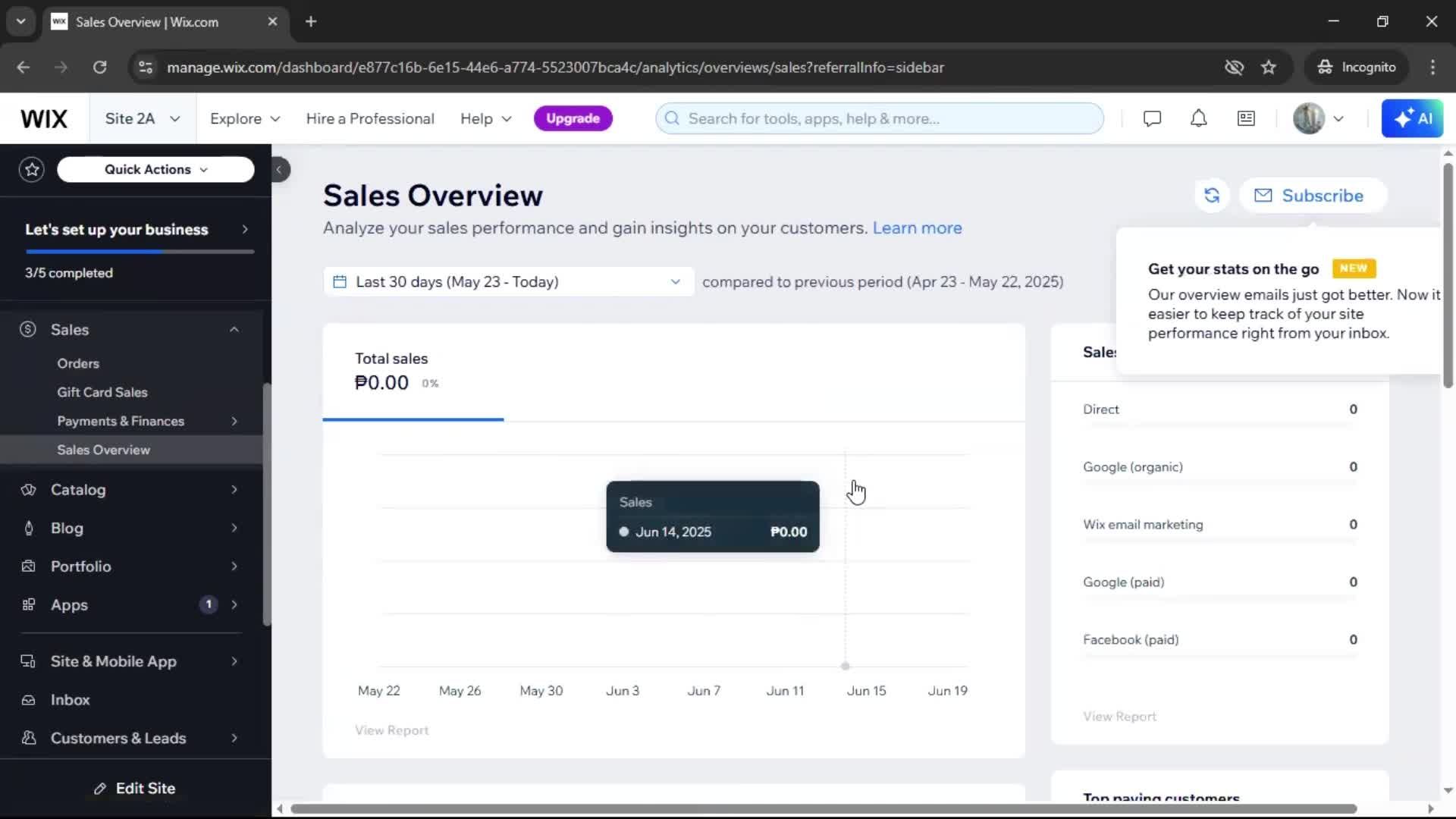Image resolution: width=1456 pixels, height=819 pixels.
Task: Click the Subscribe button
Action: pyautogui.click(x=1313, y=196)
